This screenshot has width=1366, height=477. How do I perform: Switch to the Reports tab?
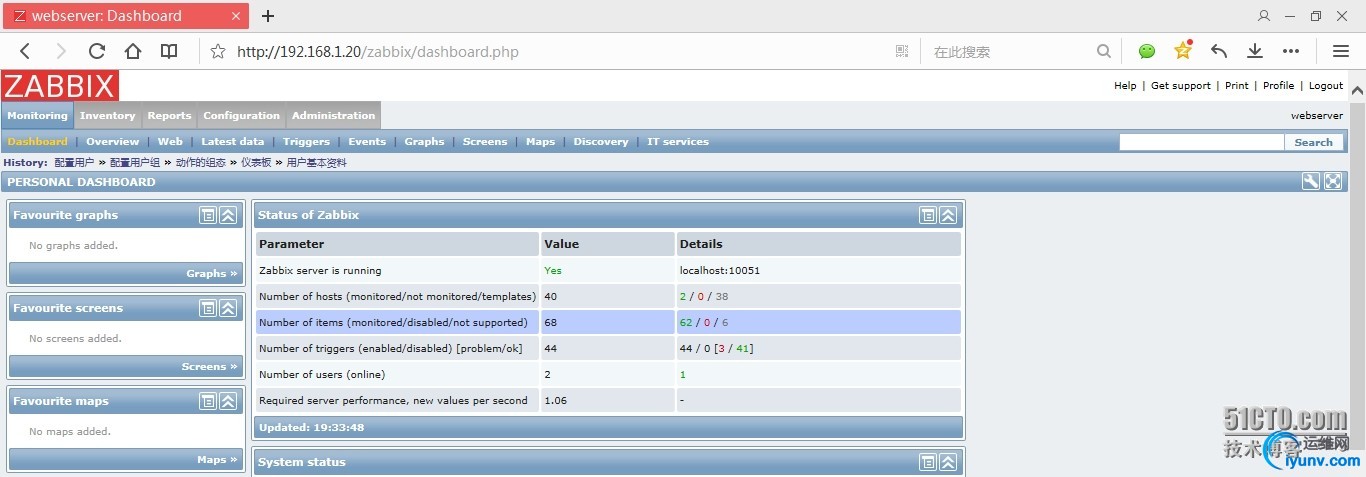tap(169, 115)
